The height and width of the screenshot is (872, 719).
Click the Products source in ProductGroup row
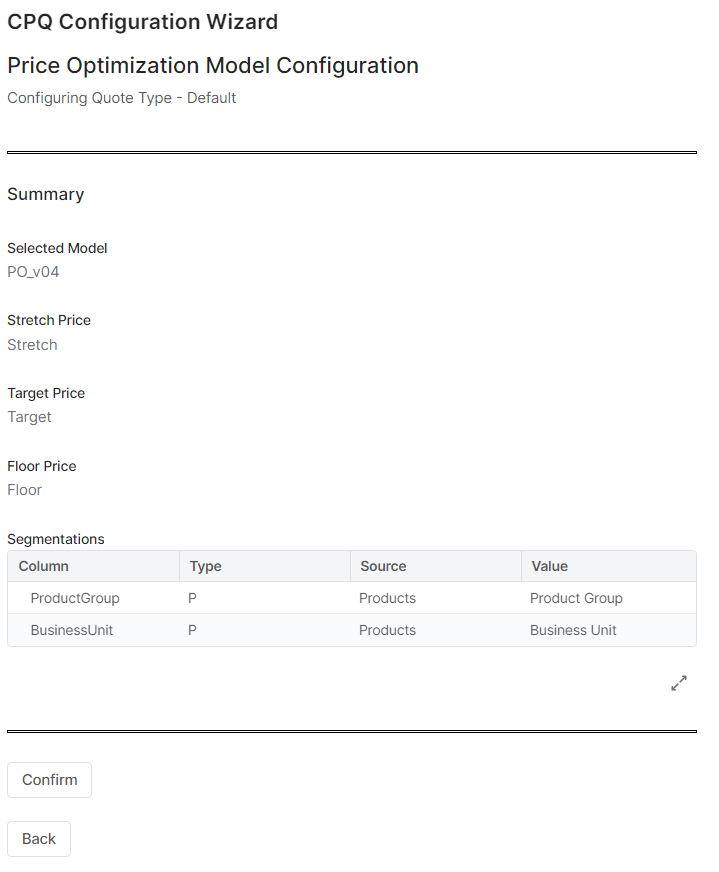(x=387, y=598)
